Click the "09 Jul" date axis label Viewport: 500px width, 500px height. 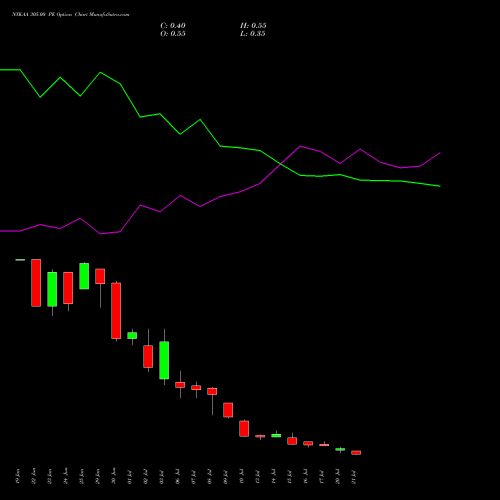coord(225,477)
